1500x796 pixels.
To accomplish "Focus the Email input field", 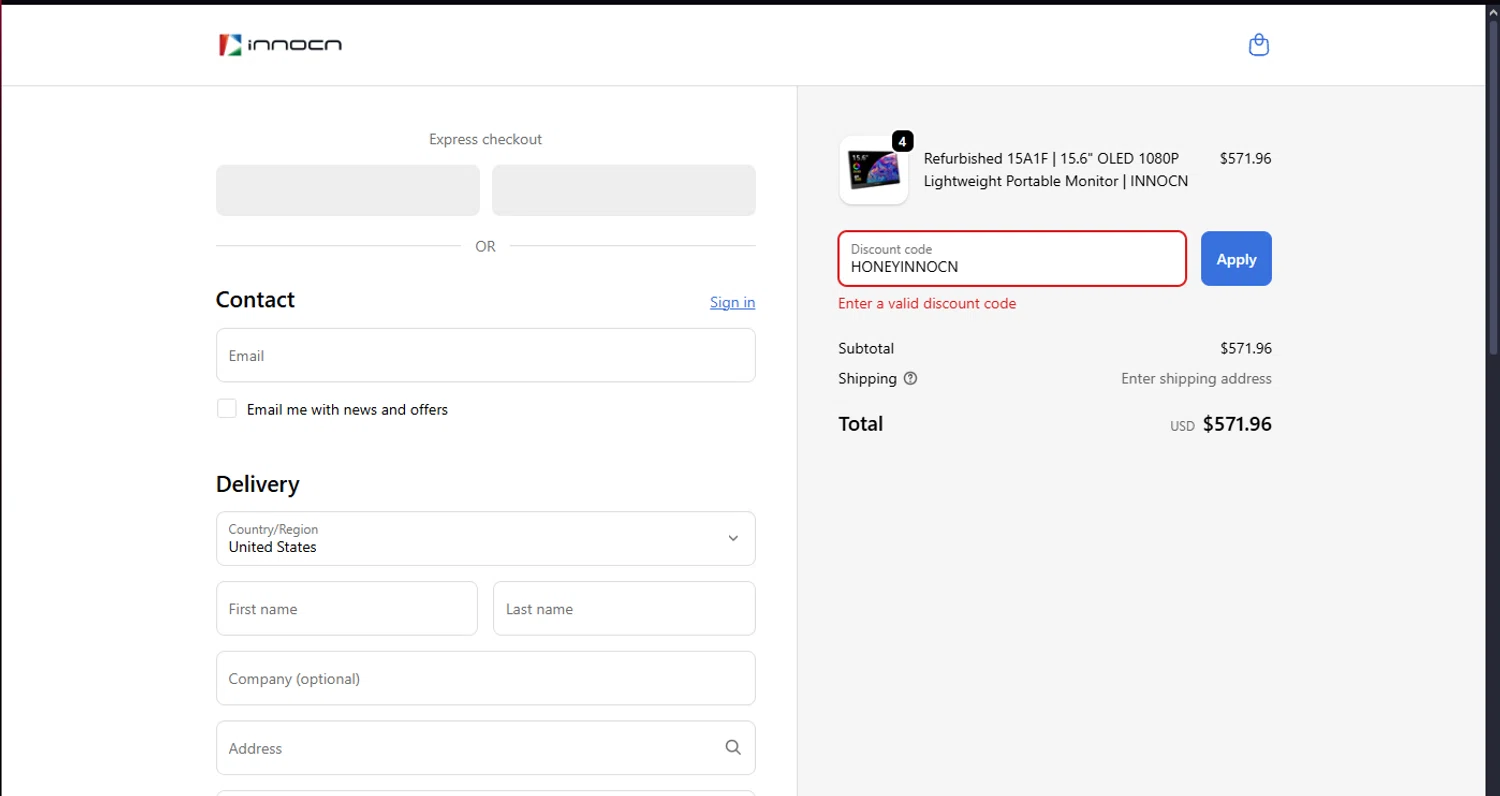I will [x=485, y=355].
